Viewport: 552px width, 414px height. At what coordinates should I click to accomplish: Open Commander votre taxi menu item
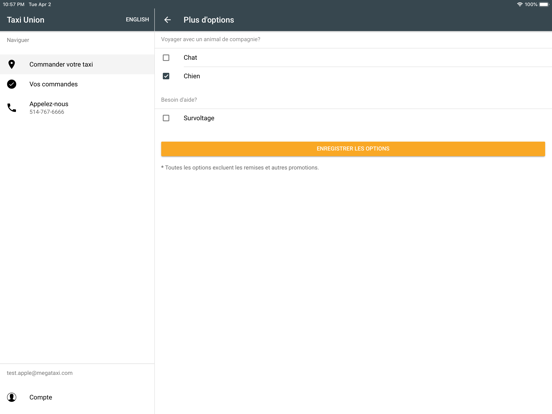pos(77,64)
